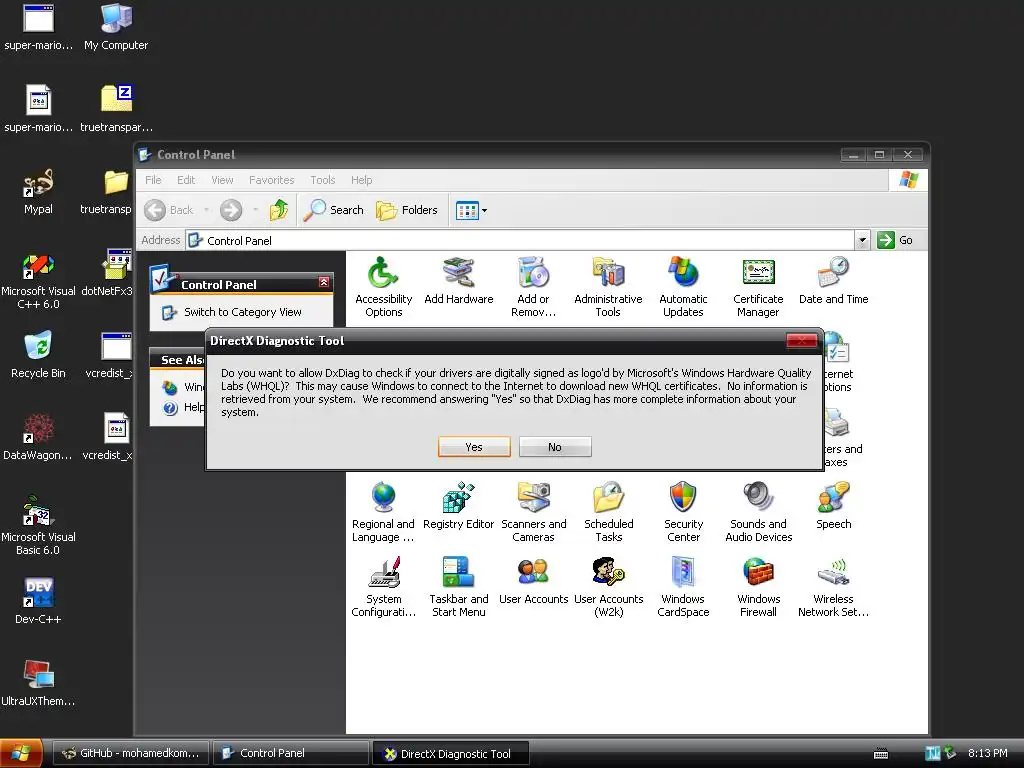Select the Dev-C++ desktop shortcut
Viewport: 1024px width, 768px height.
pyautogui.click(x=38, y=601)
